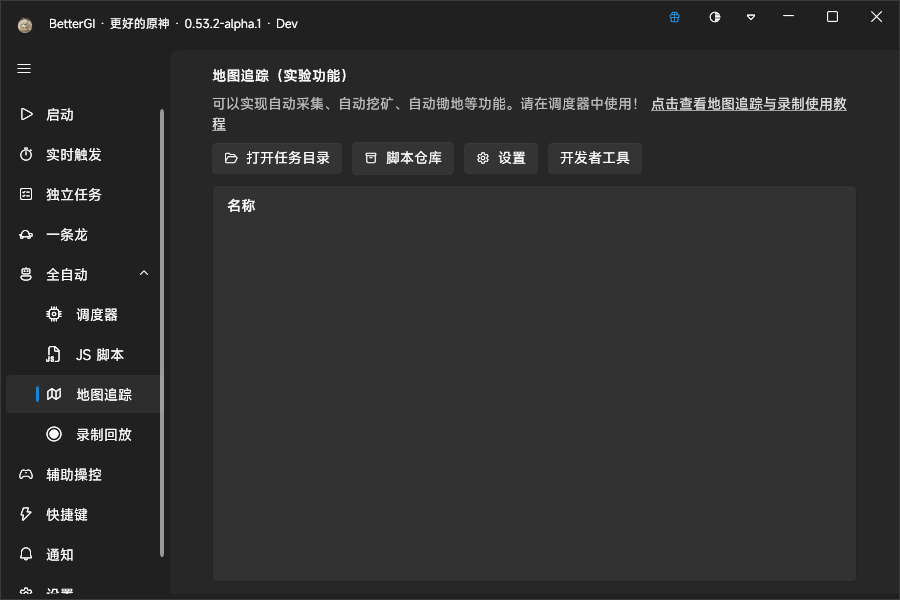Click the gamepad icon beside 辅助操控
The height and width of the screenshot is (600, 900).
pos(26,474)
